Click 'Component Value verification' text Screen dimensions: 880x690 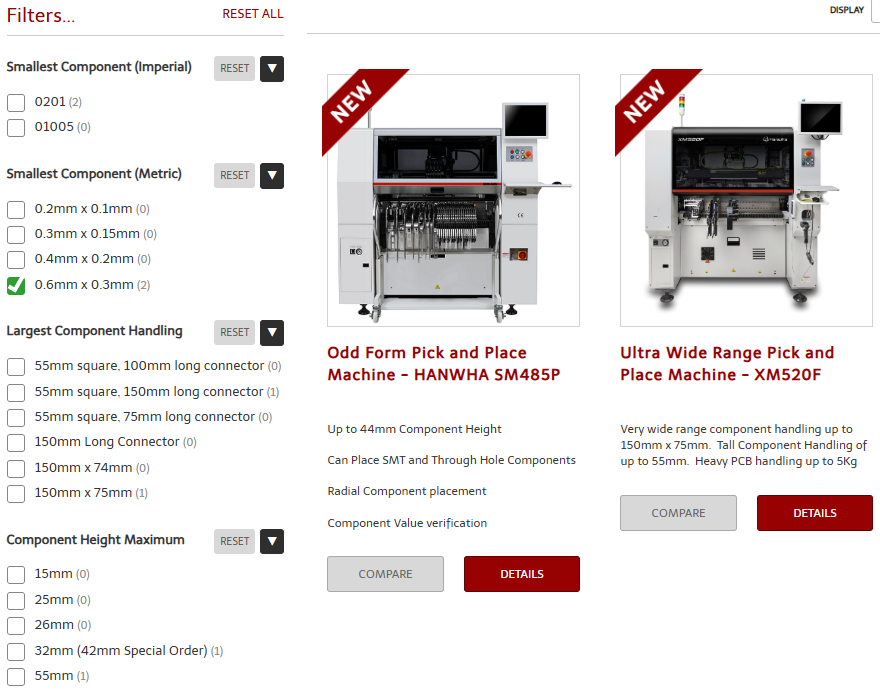click(407, 523)
